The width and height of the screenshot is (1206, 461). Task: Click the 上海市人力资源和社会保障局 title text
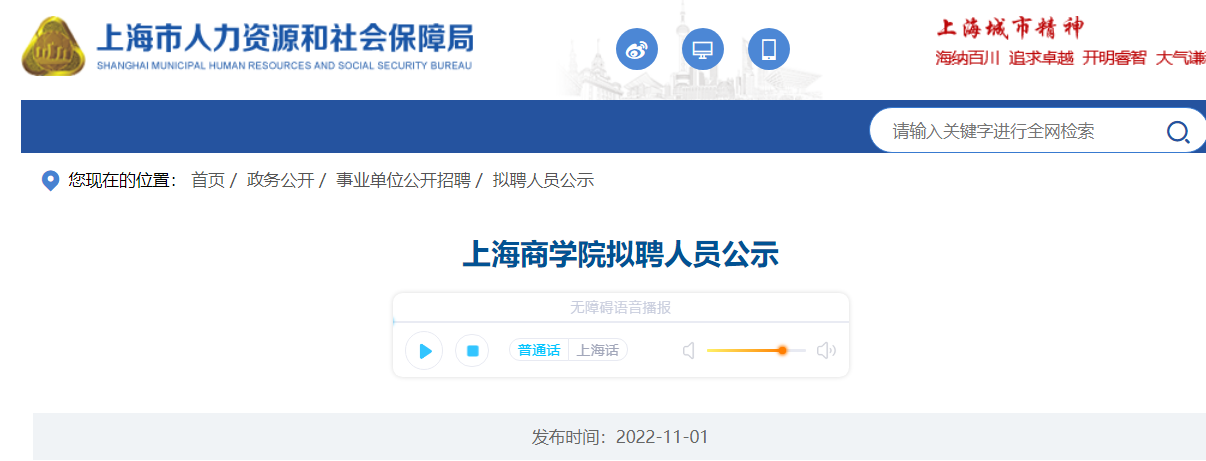(284, 38)
